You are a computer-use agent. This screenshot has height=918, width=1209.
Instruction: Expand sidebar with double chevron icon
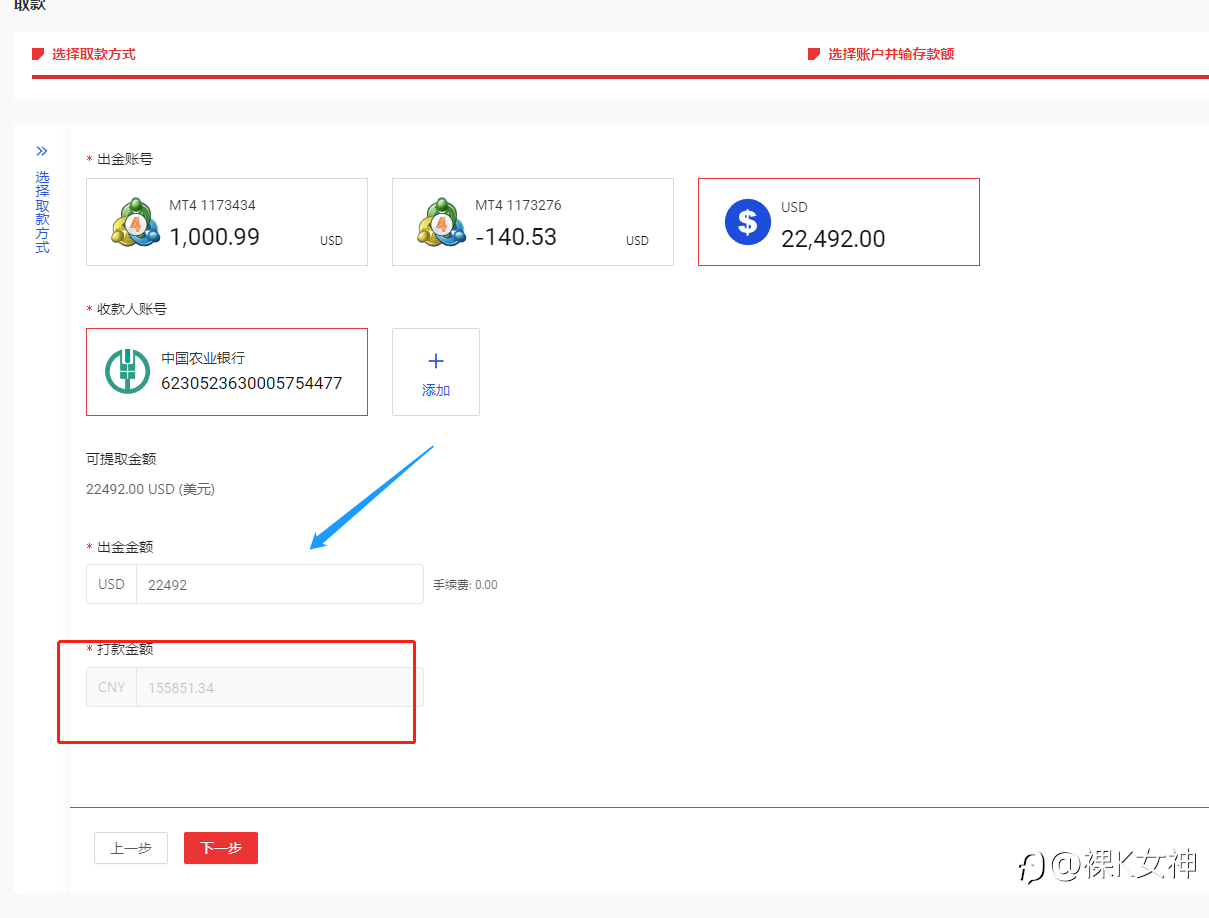click(x=42, y=151)
